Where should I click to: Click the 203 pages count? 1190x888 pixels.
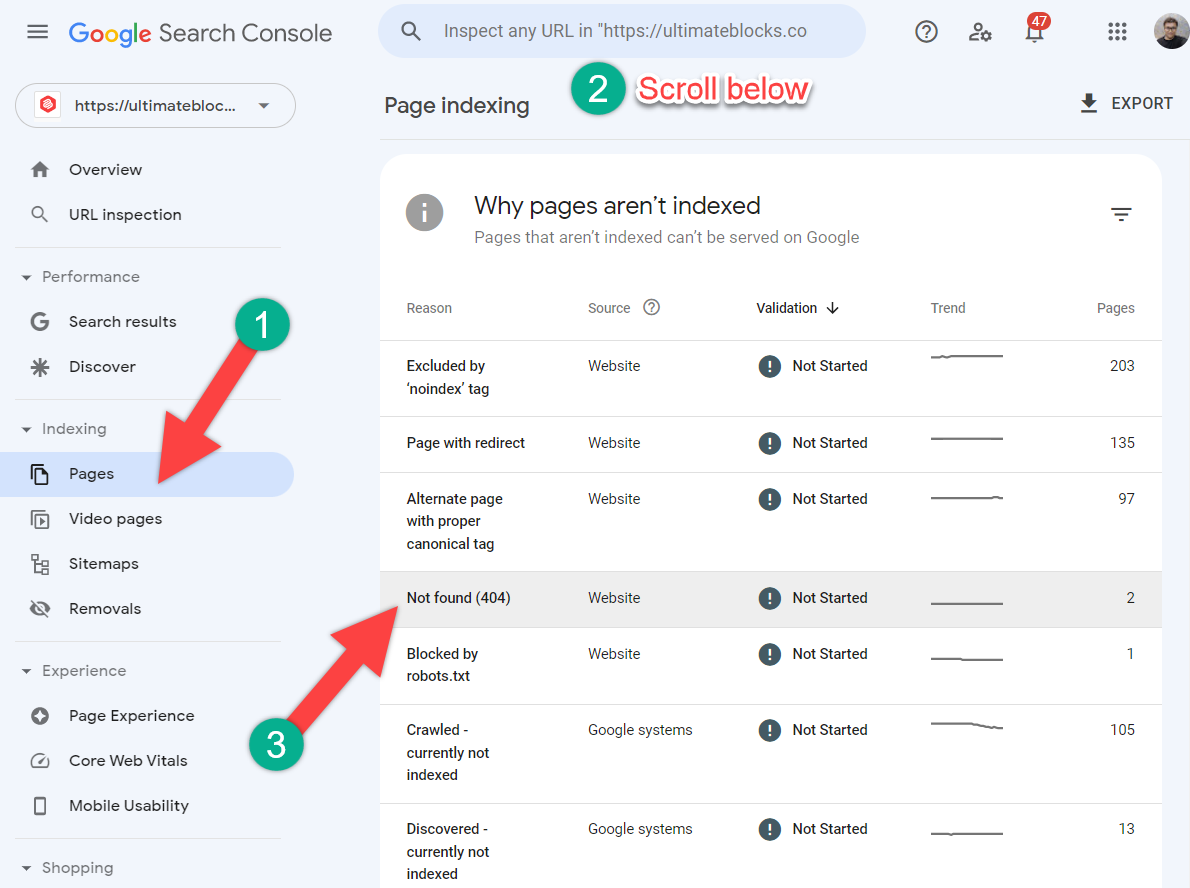pos(1122,366)
